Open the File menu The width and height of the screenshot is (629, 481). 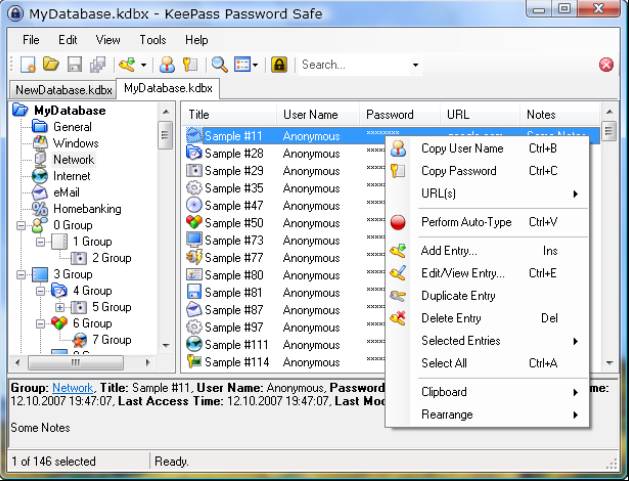click(31, 40)
